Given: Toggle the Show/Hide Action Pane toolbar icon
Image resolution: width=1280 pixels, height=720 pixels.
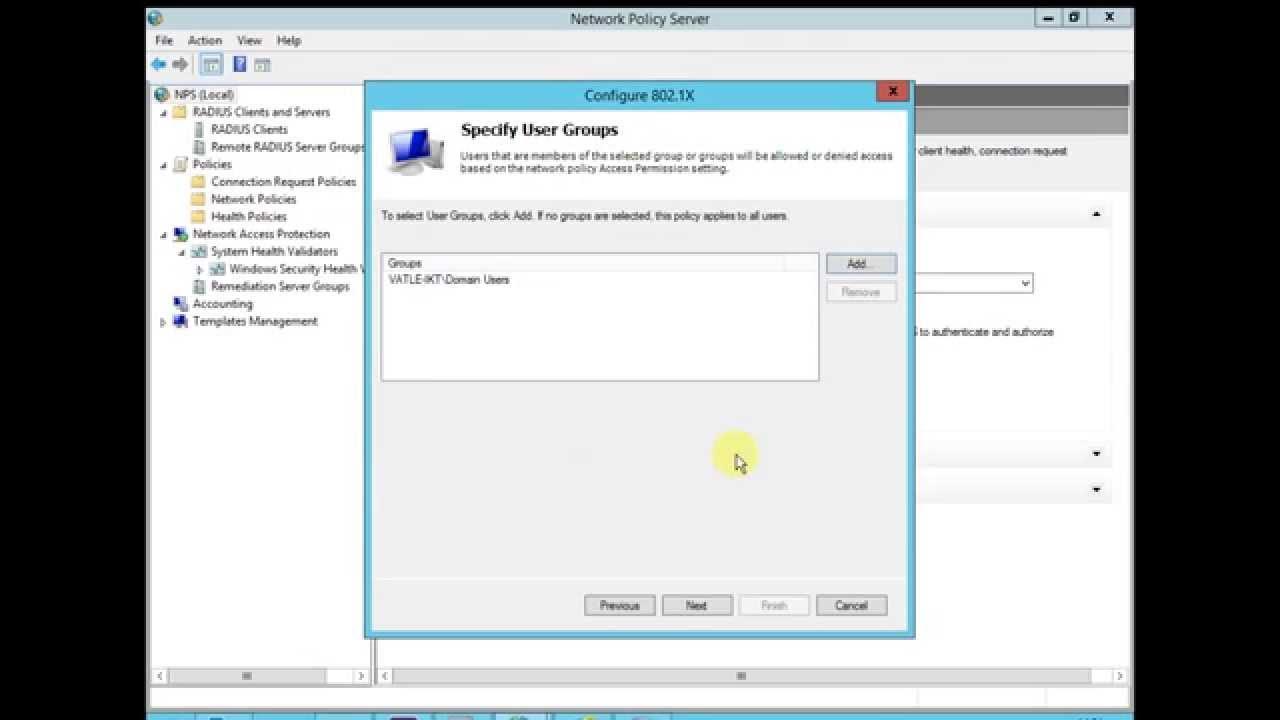Looking at the screenshot, I should [262, 65].
